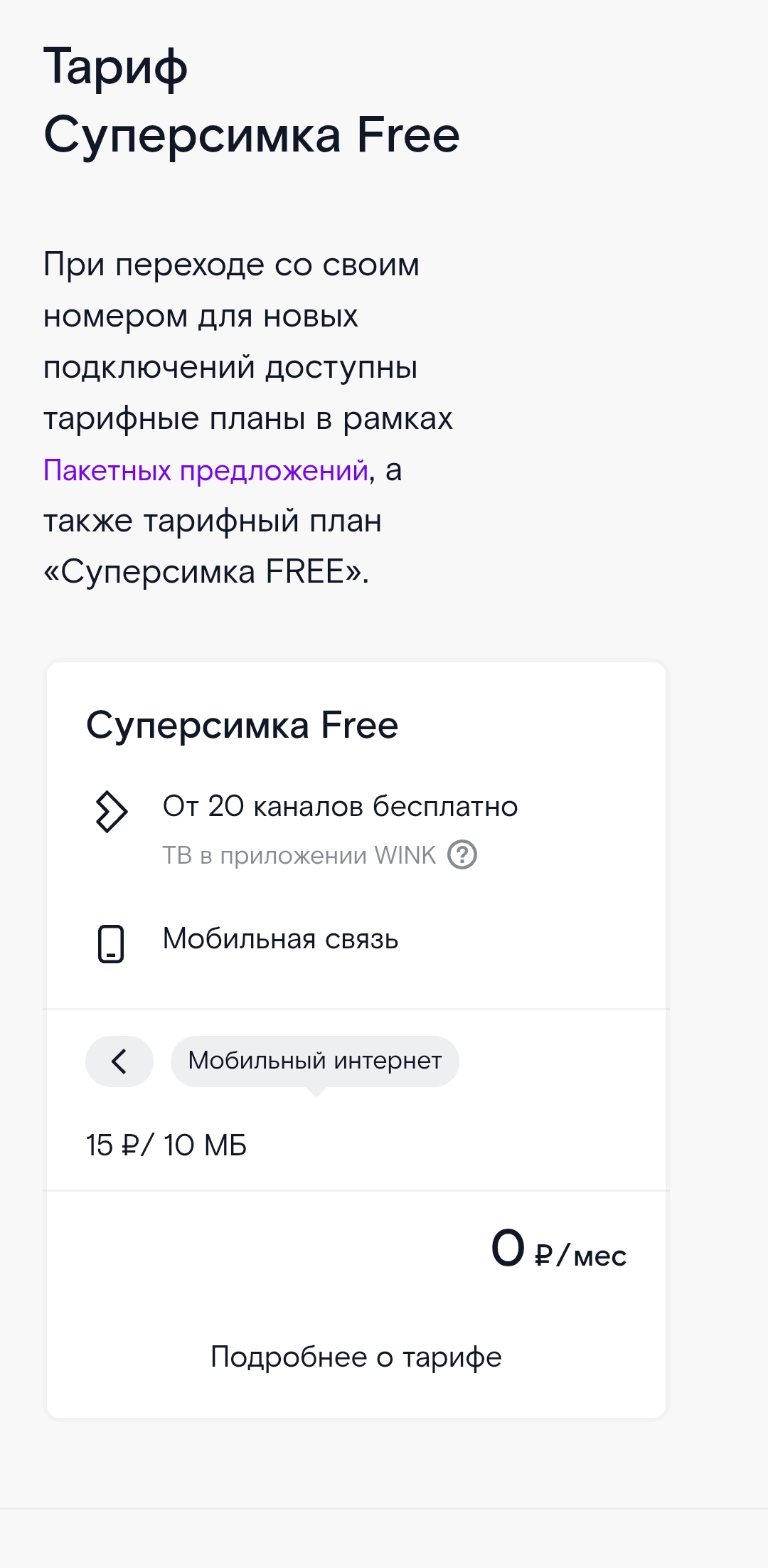
Task: Open the WINK TV help question mark
Action: point(462,854)
